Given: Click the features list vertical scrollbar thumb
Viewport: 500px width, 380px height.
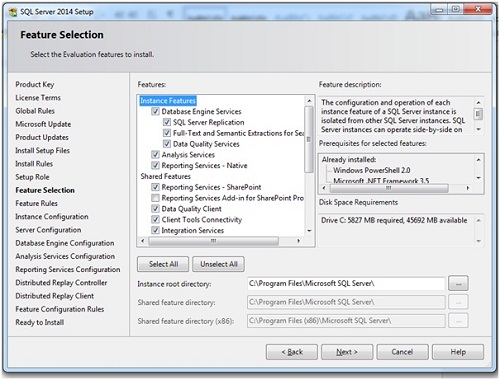Looking at the screenshot, I should tap(309, 139).
